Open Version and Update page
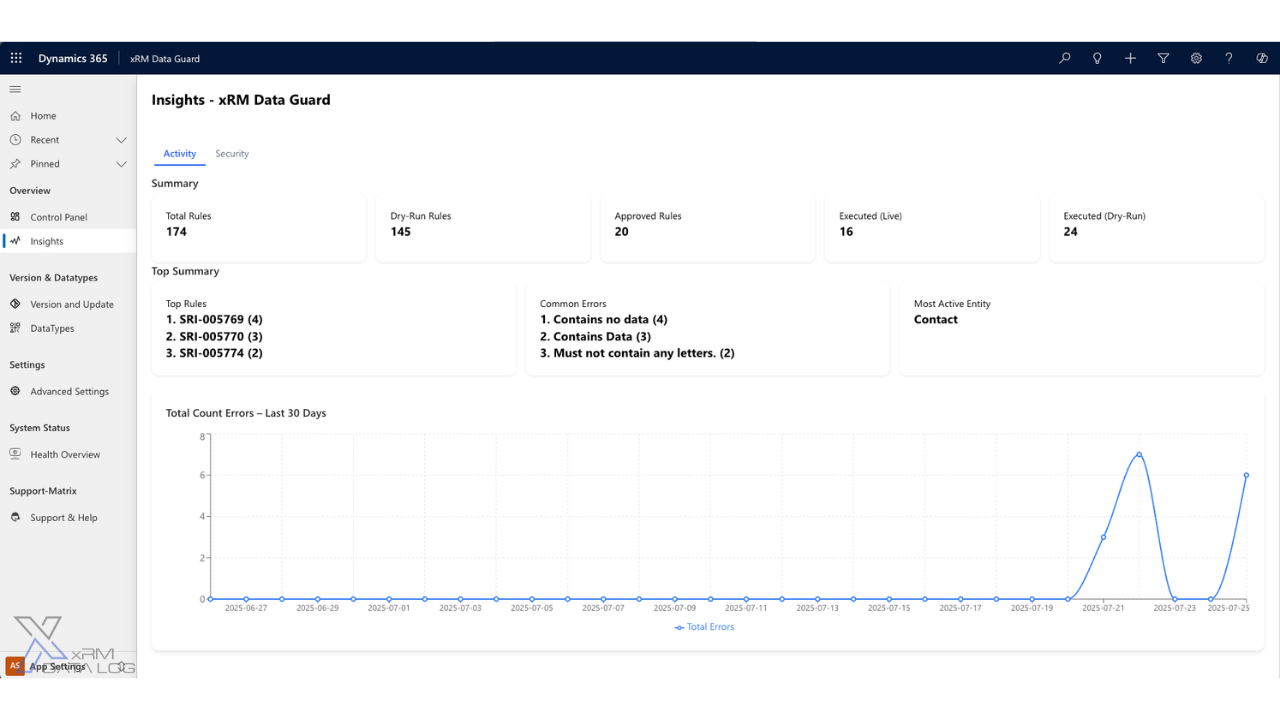This screenshot has height=720, width=1280. point(71,304)
